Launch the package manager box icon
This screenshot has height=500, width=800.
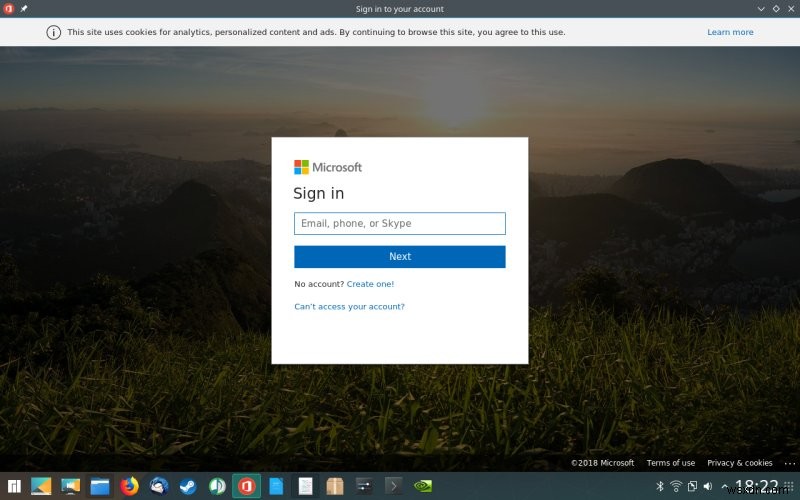(335, 486)
